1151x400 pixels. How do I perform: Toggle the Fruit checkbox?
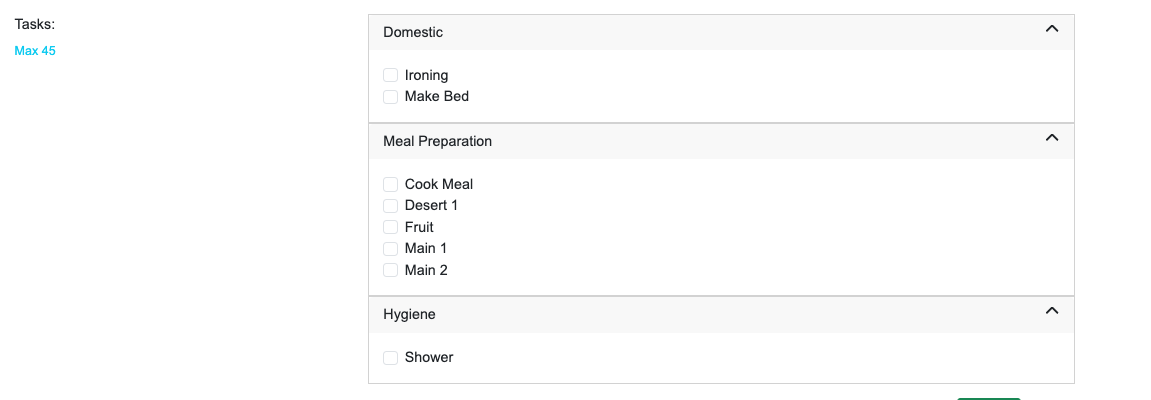391,227
